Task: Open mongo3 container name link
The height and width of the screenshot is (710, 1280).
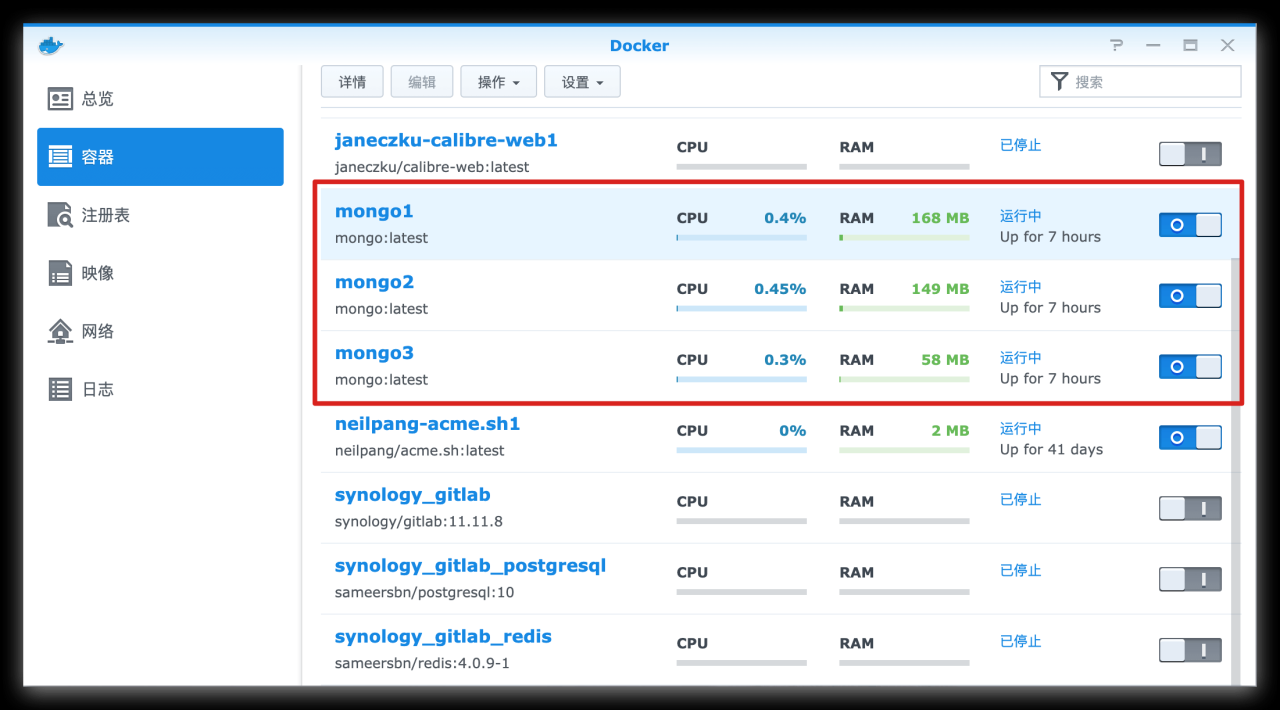Action: point(374,353)
